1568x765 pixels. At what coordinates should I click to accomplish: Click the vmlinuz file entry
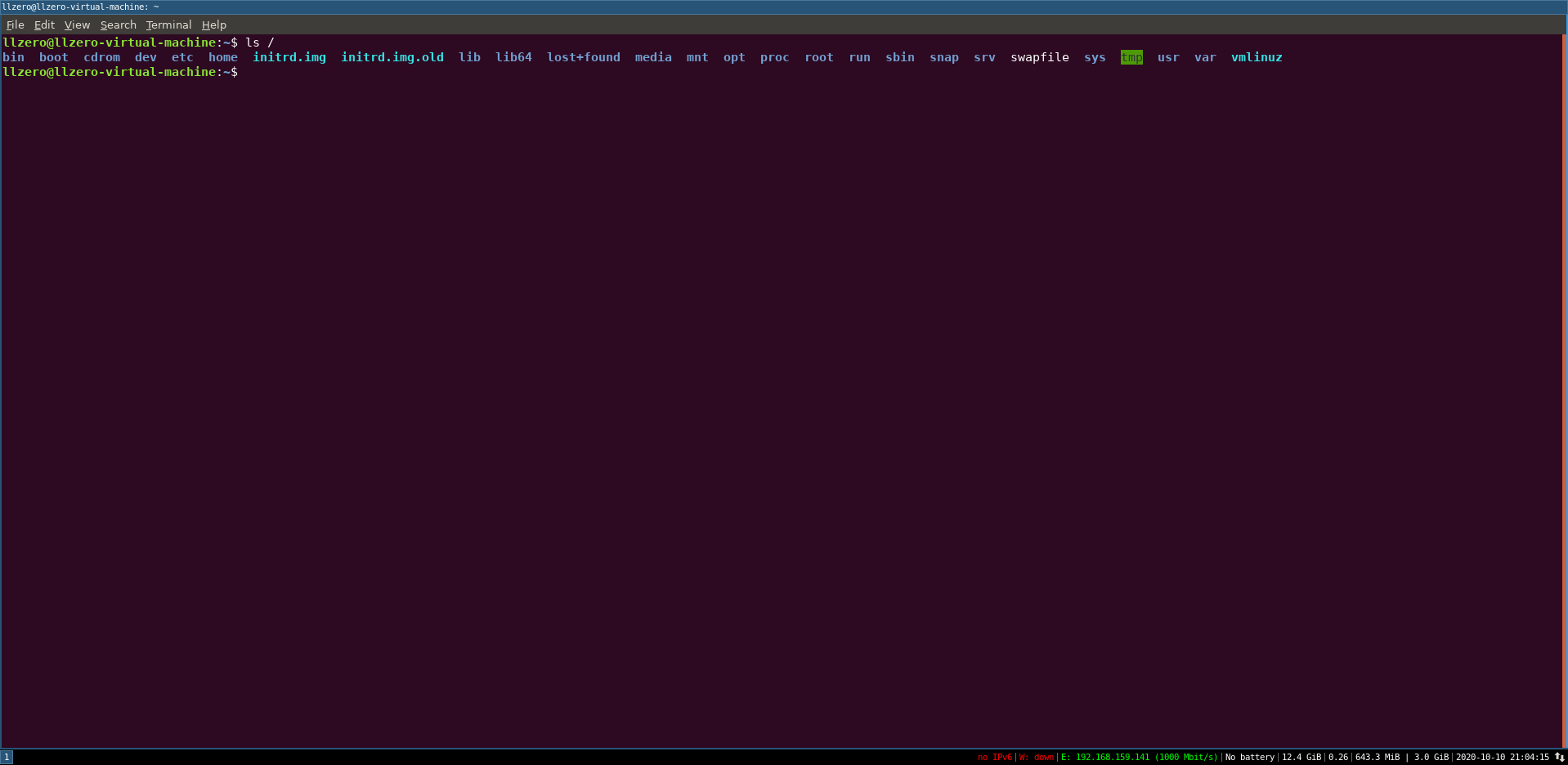click(1256, 57)
